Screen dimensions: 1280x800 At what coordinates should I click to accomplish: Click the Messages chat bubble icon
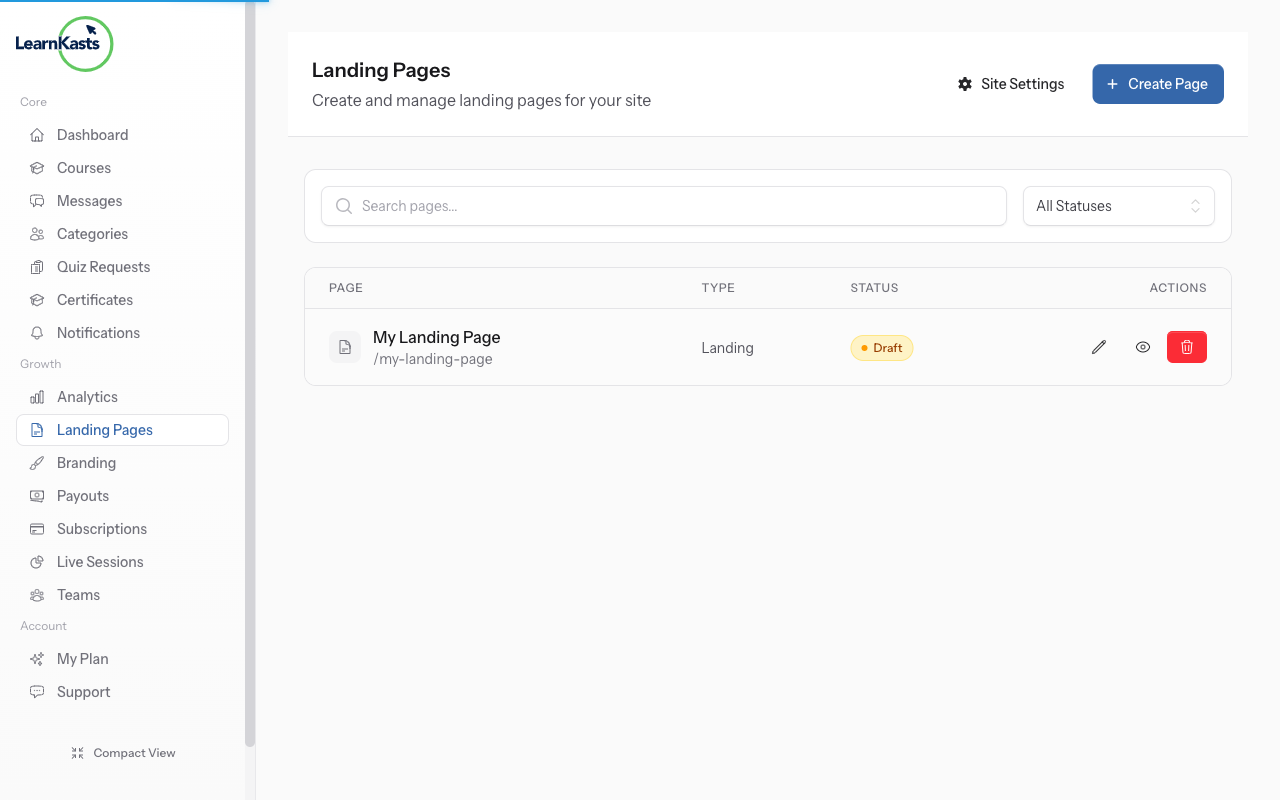click(36, 200)
